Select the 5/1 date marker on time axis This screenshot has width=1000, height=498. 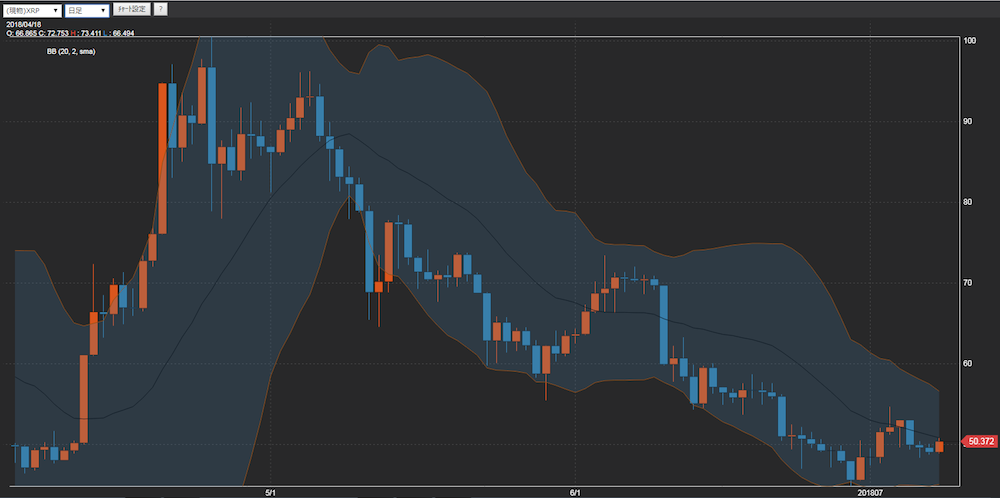270,492
